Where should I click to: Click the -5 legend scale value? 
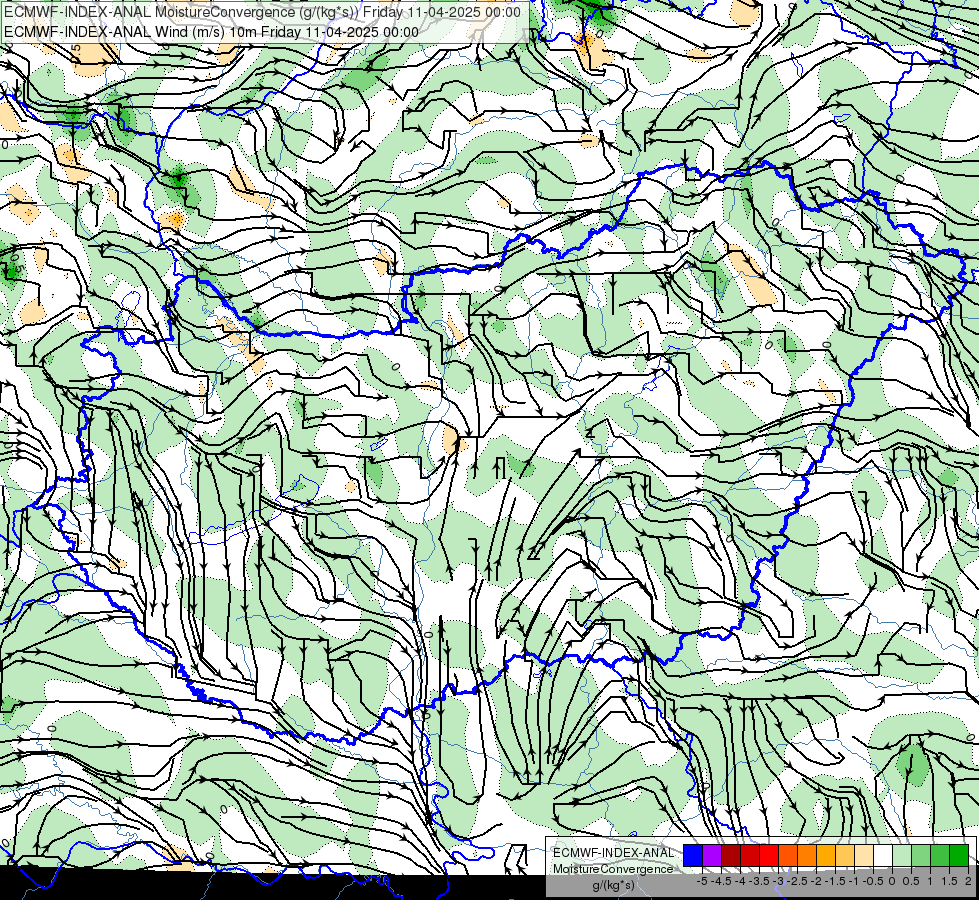coord(702,881)
